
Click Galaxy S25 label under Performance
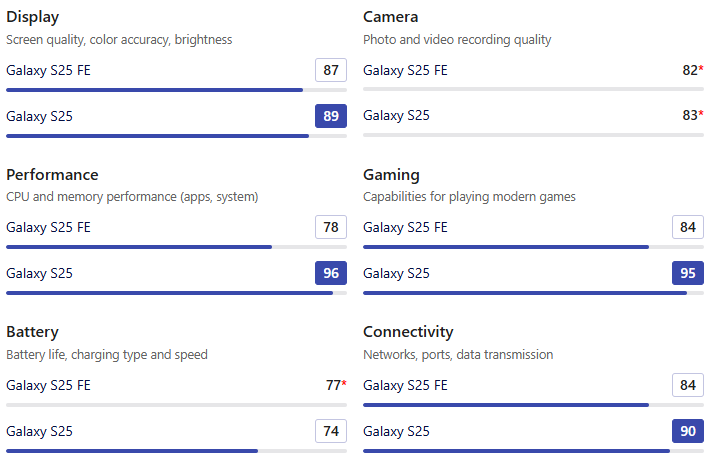click(x=39, y=274)
